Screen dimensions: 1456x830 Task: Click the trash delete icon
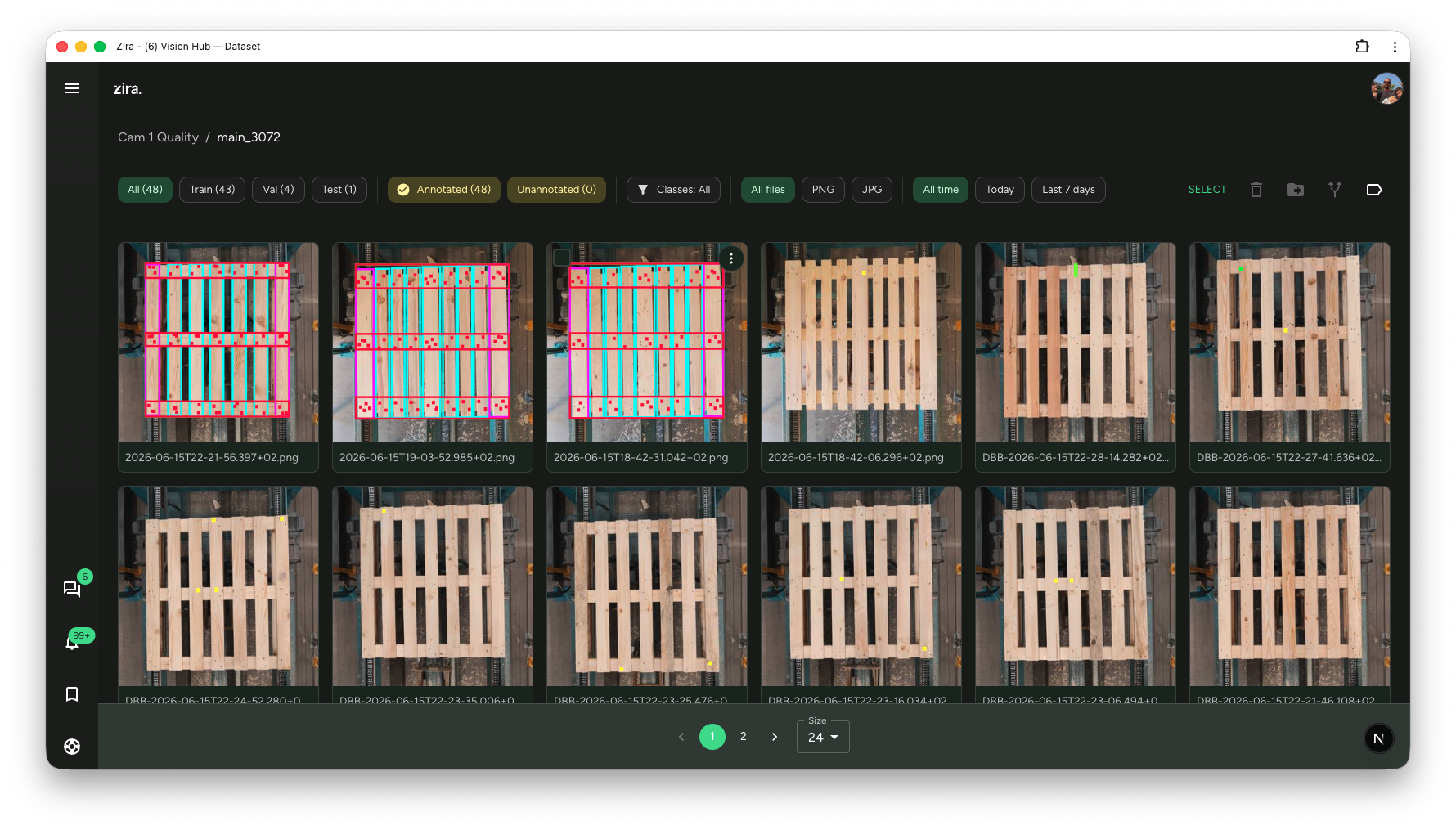(x=1256, y=190)
